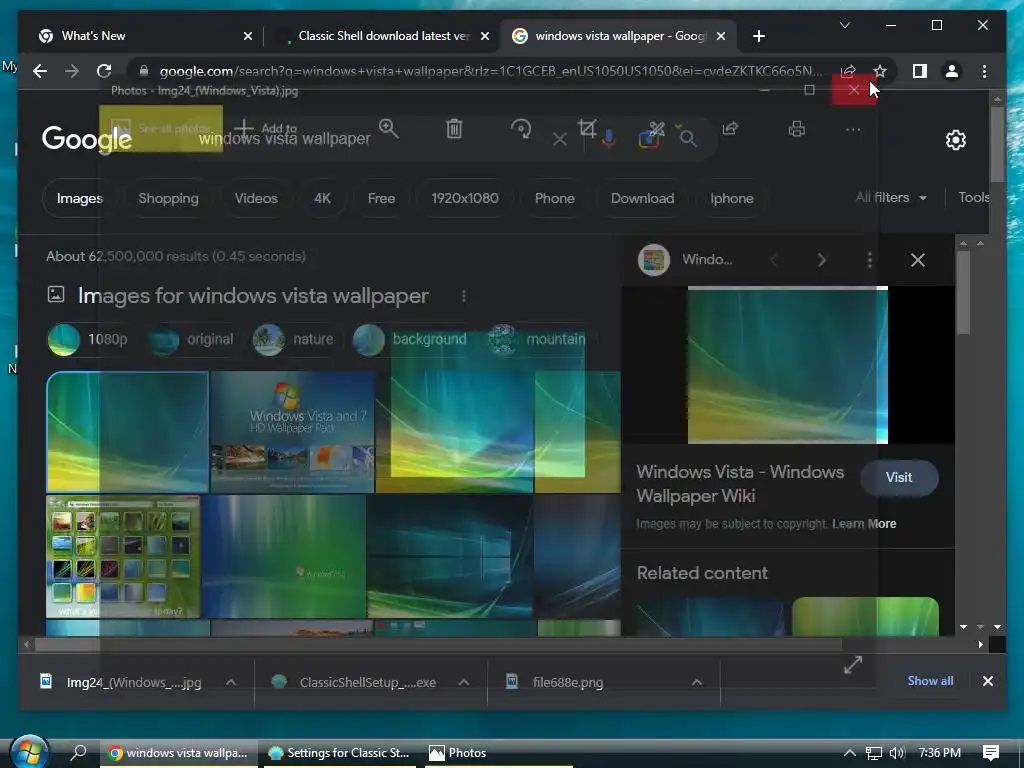The height and width of the screenshot is (768, 1024).
Task: Click the Chrome page vertical scrollbar thumb
Action: click(x=997, y=144)
